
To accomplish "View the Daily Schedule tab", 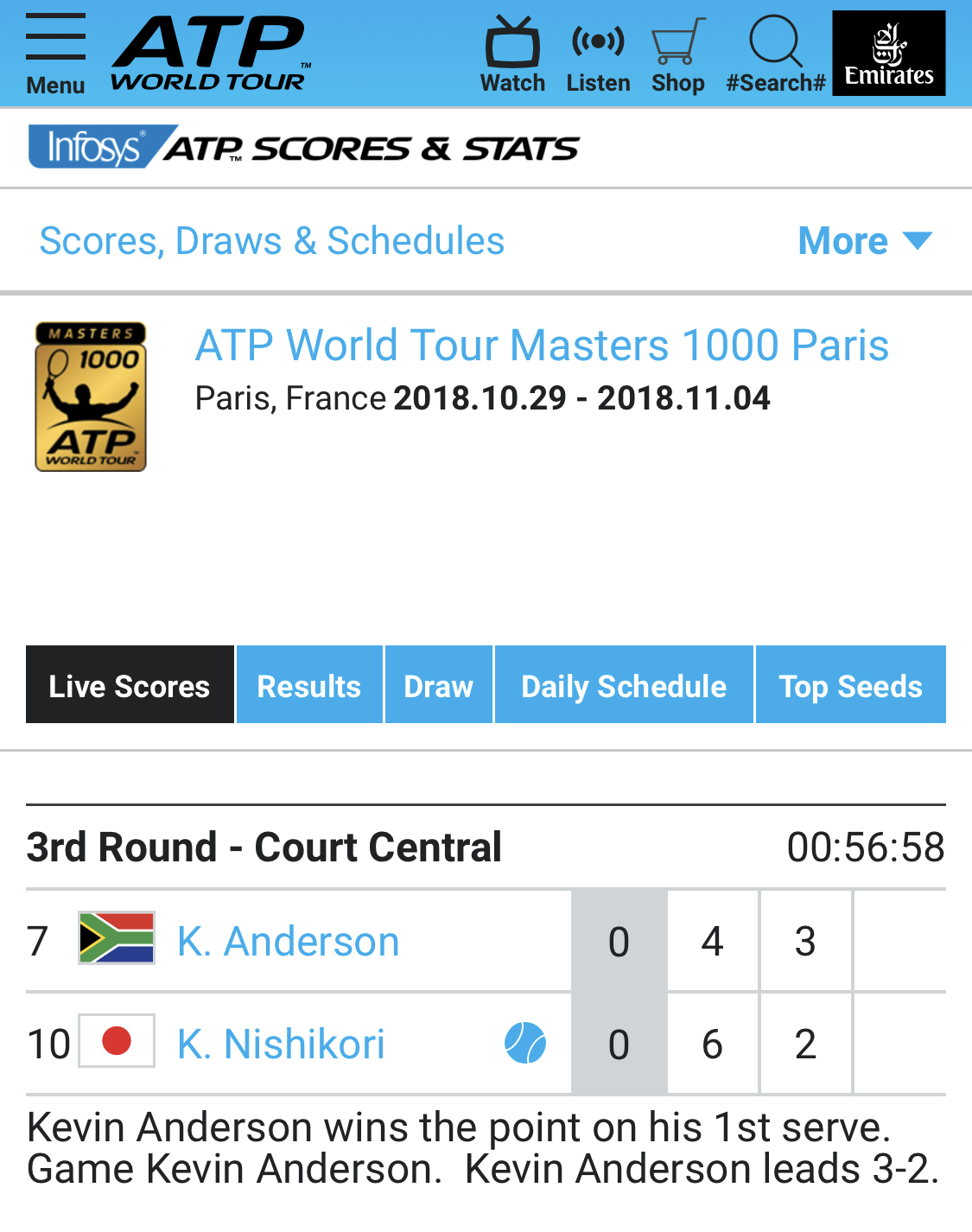I will click(x=624, y=685).
